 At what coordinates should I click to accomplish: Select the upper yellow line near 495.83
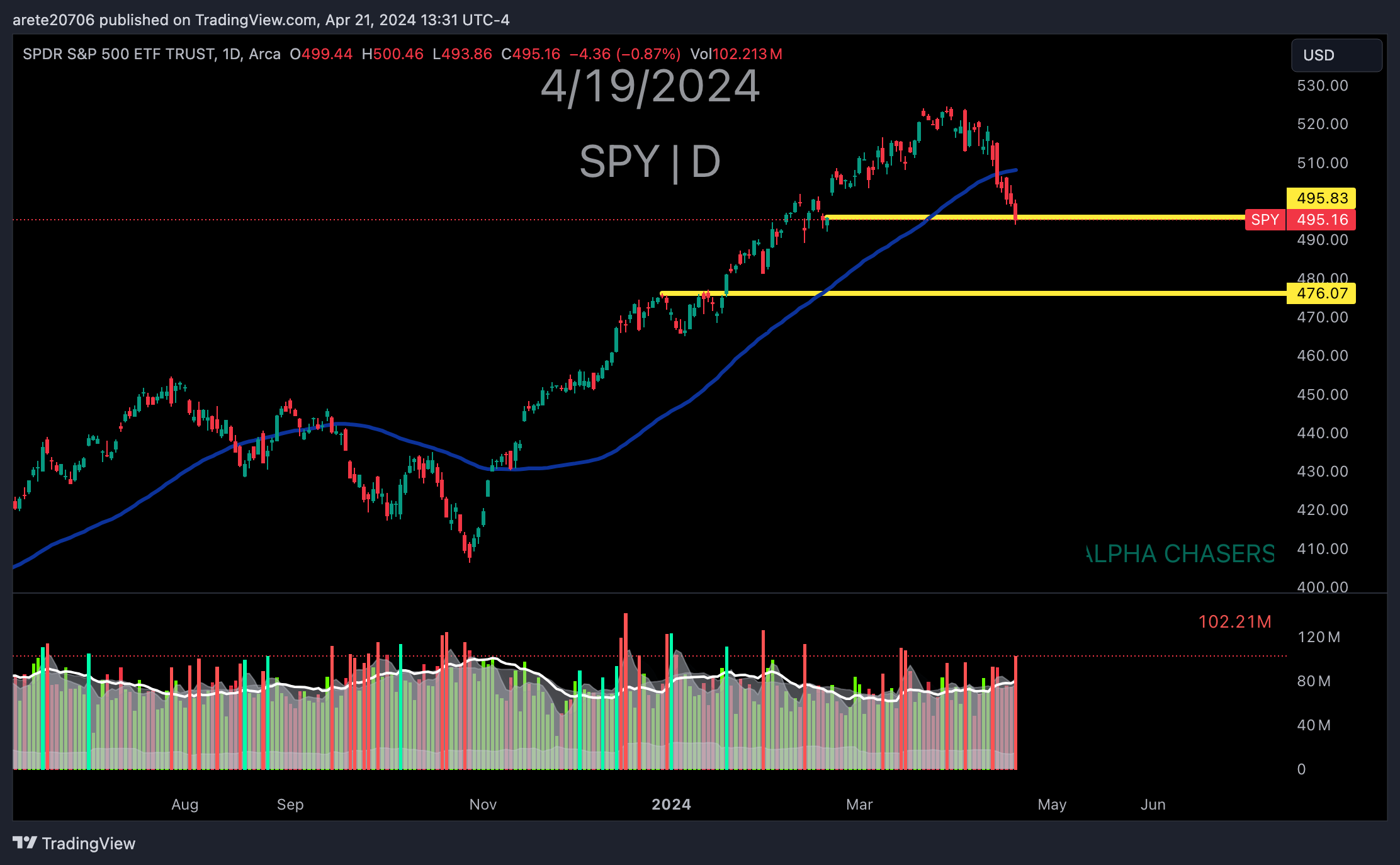pos(1035,217)
